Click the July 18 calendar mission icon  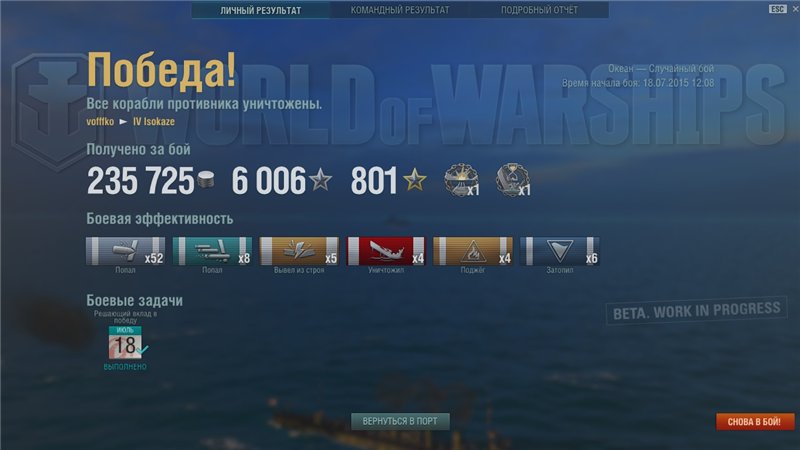pyautogui.click(x=126, y=342)
